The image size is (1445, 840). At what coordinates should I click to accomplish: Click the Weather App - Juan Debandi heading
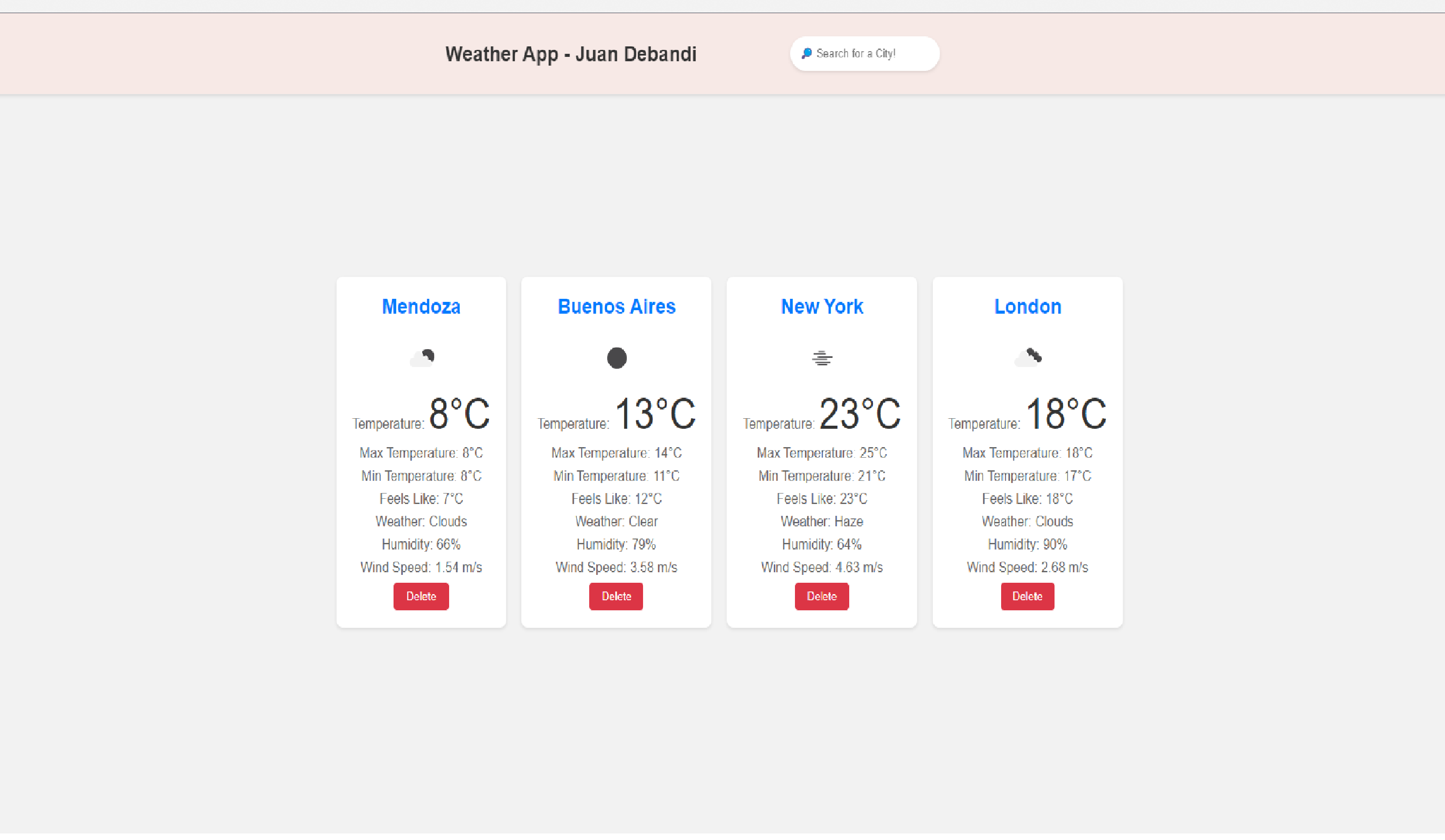coord(570,54)
